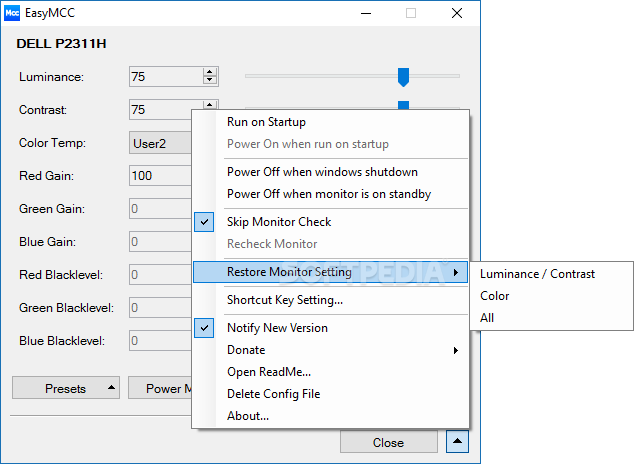Select Power Off when windows shutdown
The width and height of the screenshot is (634, 464).
pyautogui.click(x=330, y=172)
